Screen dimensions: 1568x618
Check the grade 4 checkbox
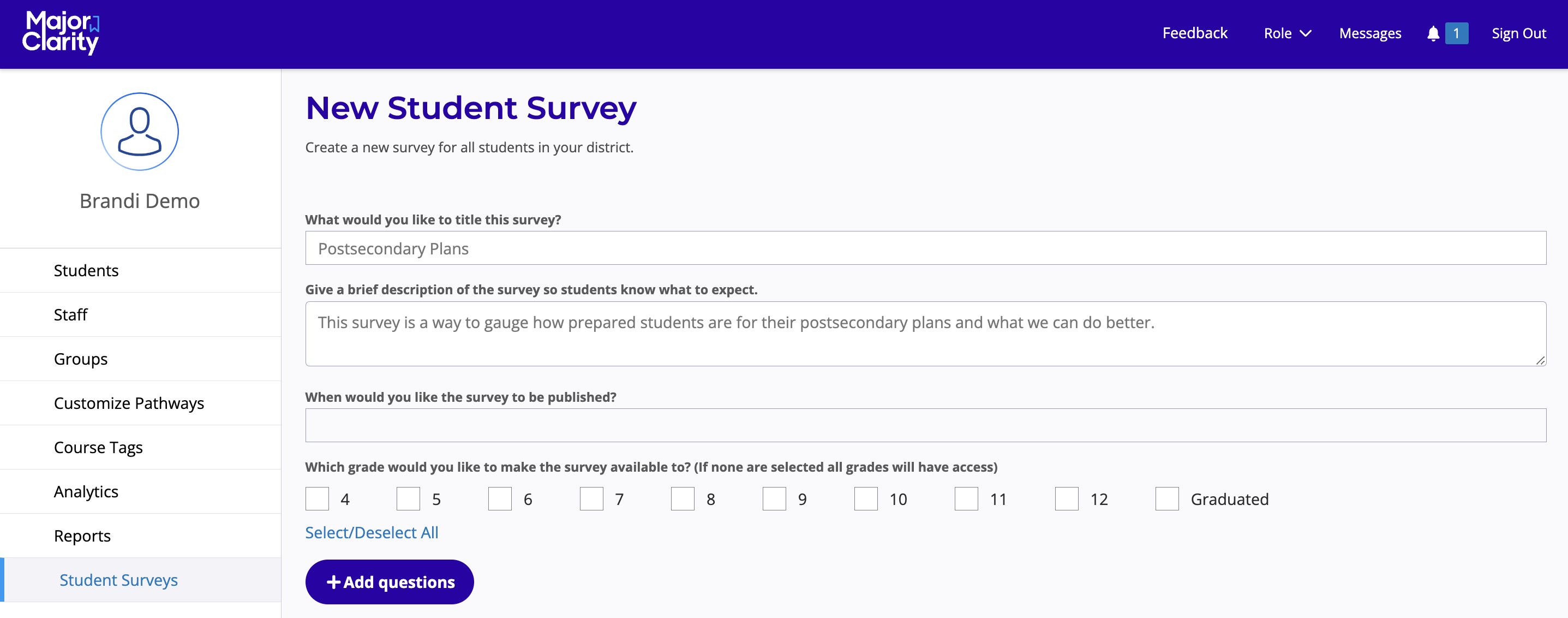[317, 498]
